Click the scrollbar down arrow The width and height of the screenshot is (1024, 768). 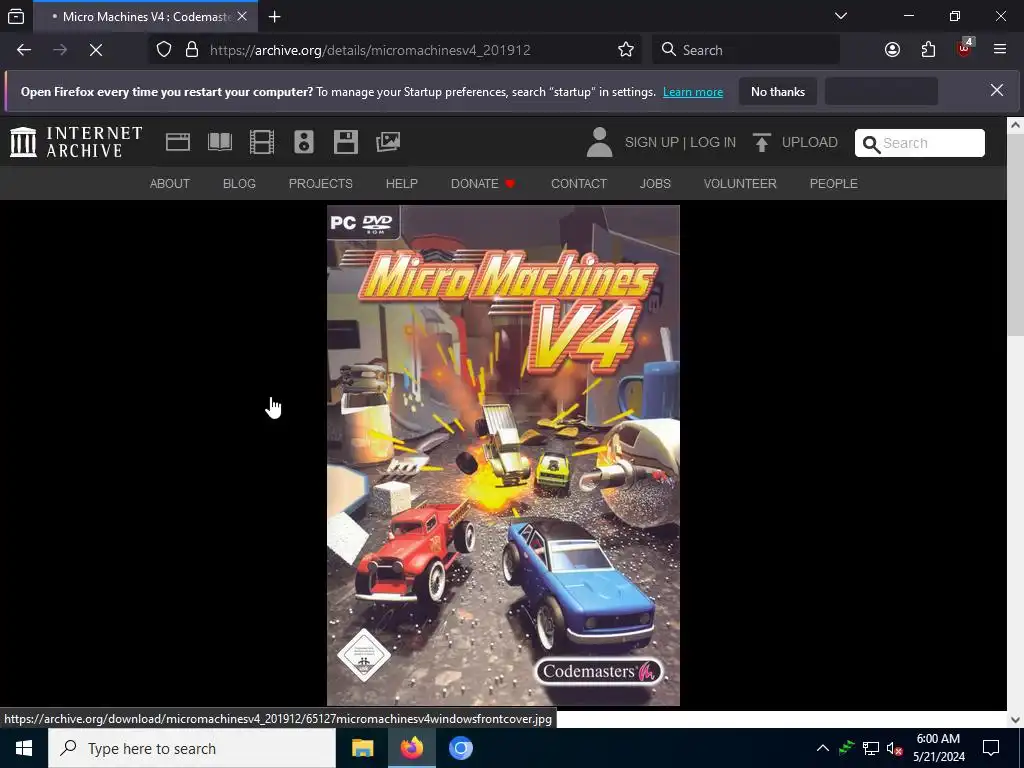coord(1015,719)
